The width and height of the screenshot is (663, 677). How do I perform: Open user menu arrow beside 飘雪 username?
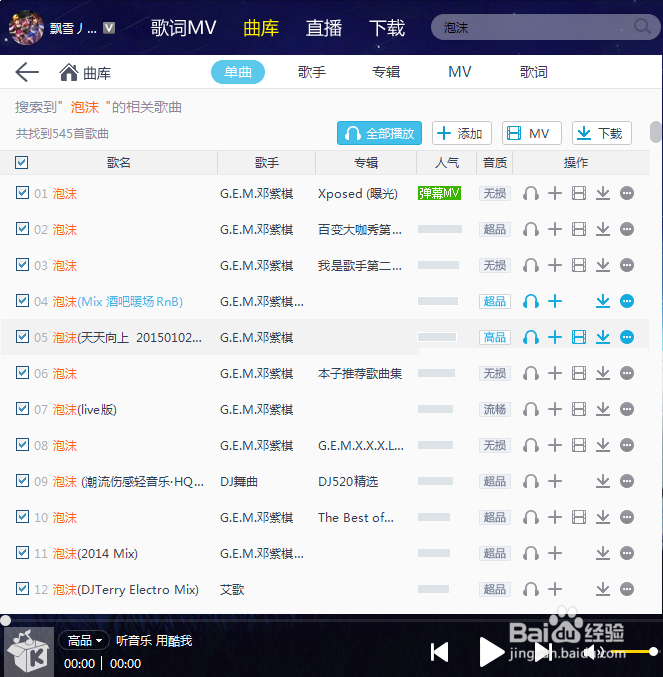click(x=109, y=28)
